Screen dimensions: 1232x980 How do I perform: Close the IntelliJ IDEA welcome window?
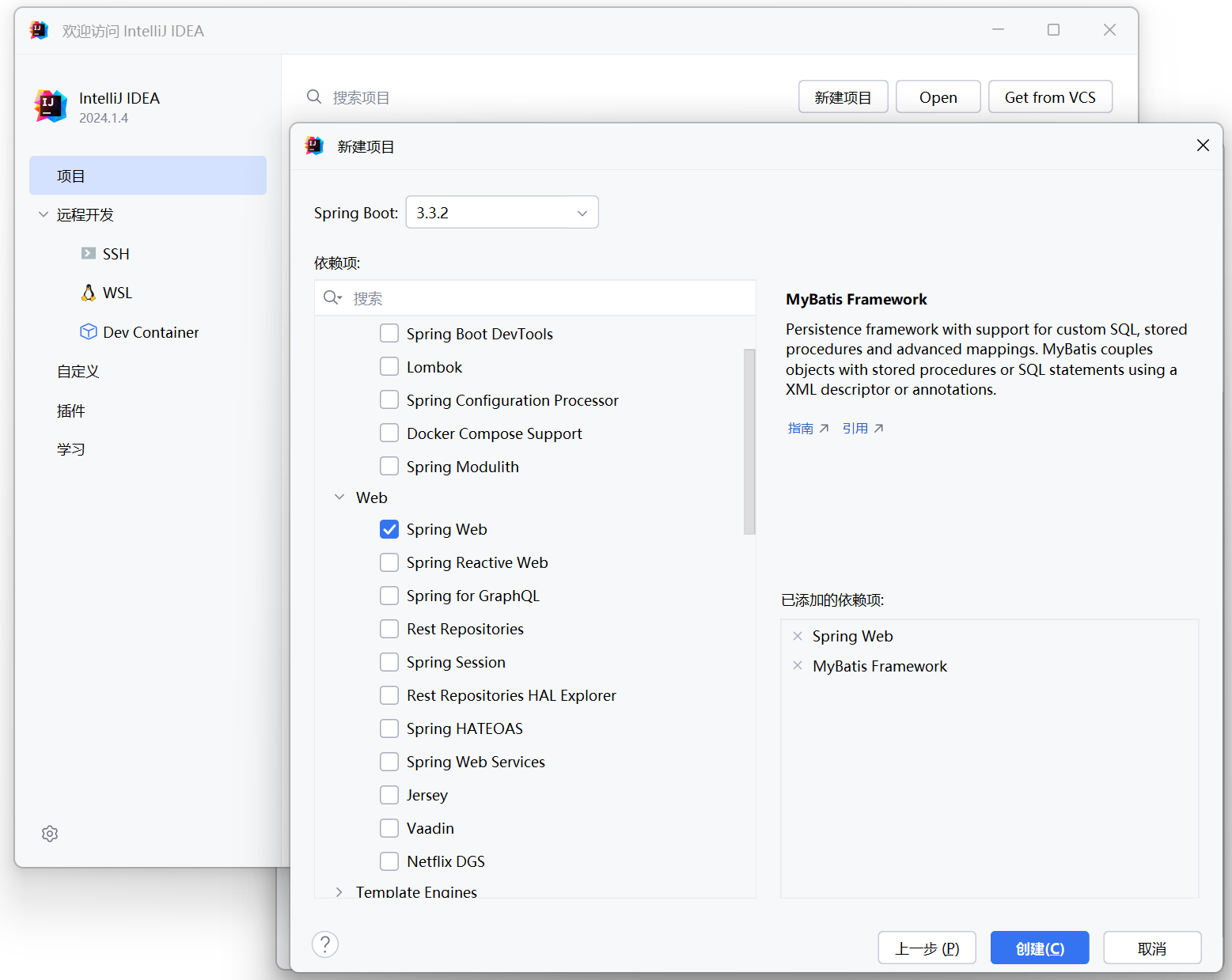[x=1109, y=30]
